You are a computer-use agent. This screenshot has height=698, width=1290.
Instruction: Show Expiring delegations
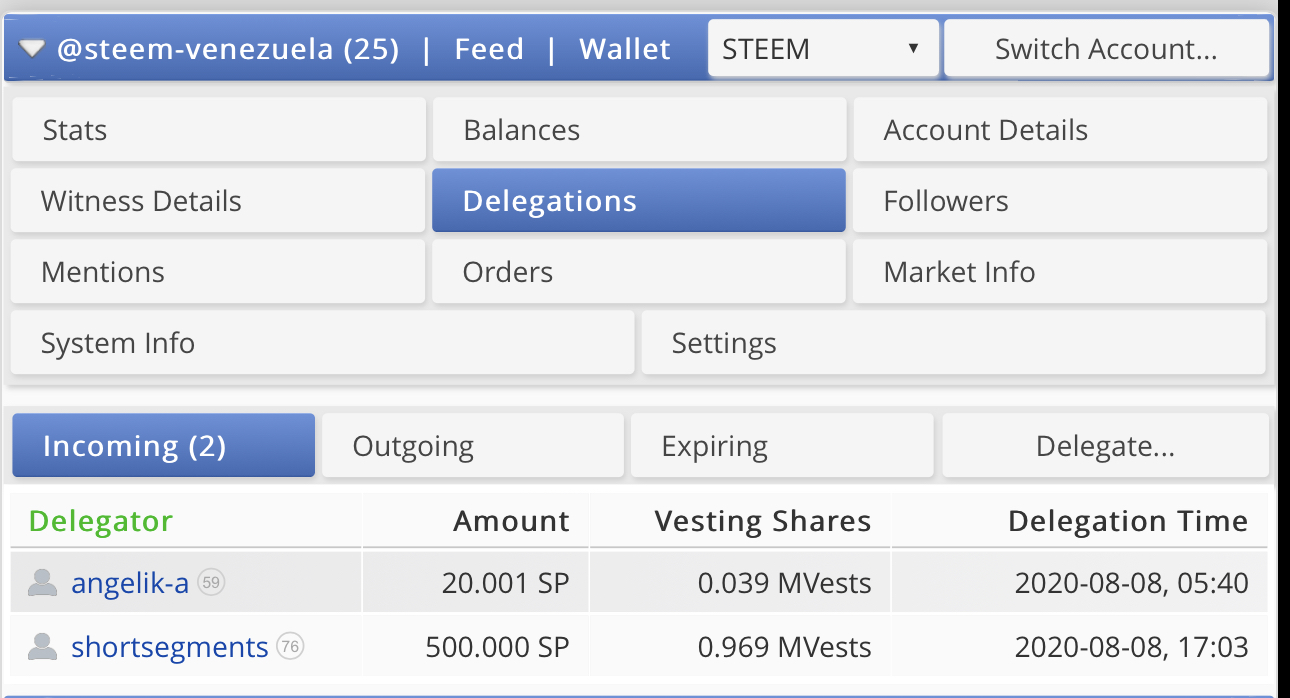point(781,446)
